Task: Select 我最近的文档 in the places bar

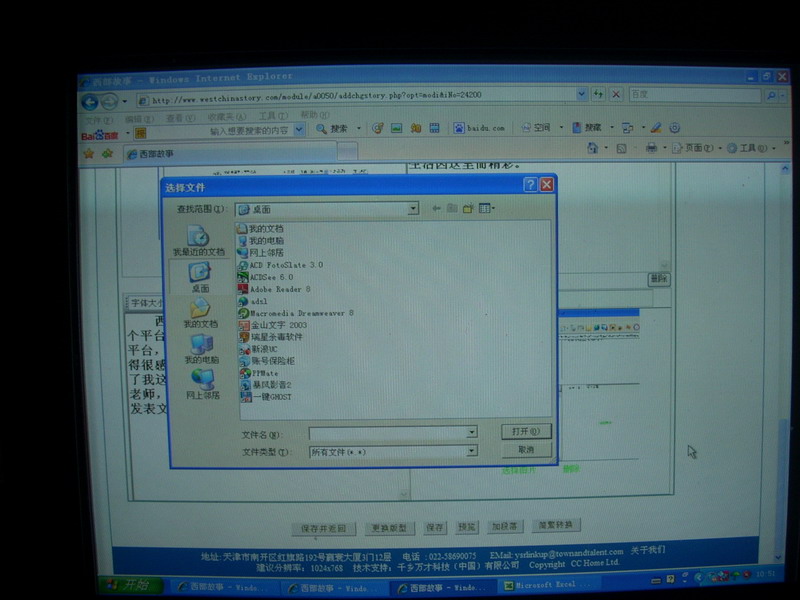Action: tap(198, 240)
